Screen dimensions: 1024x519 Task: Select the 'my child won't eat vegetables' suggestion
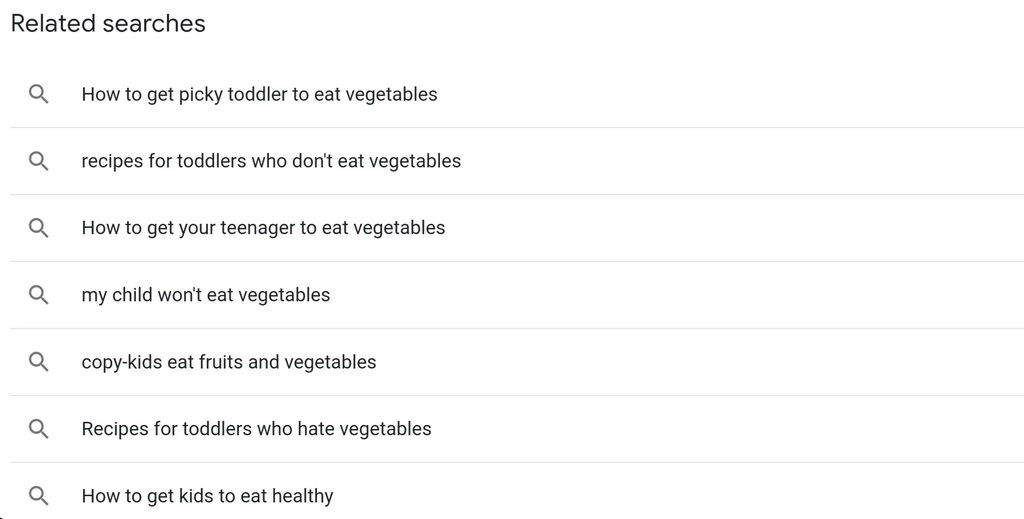point(205,295)
